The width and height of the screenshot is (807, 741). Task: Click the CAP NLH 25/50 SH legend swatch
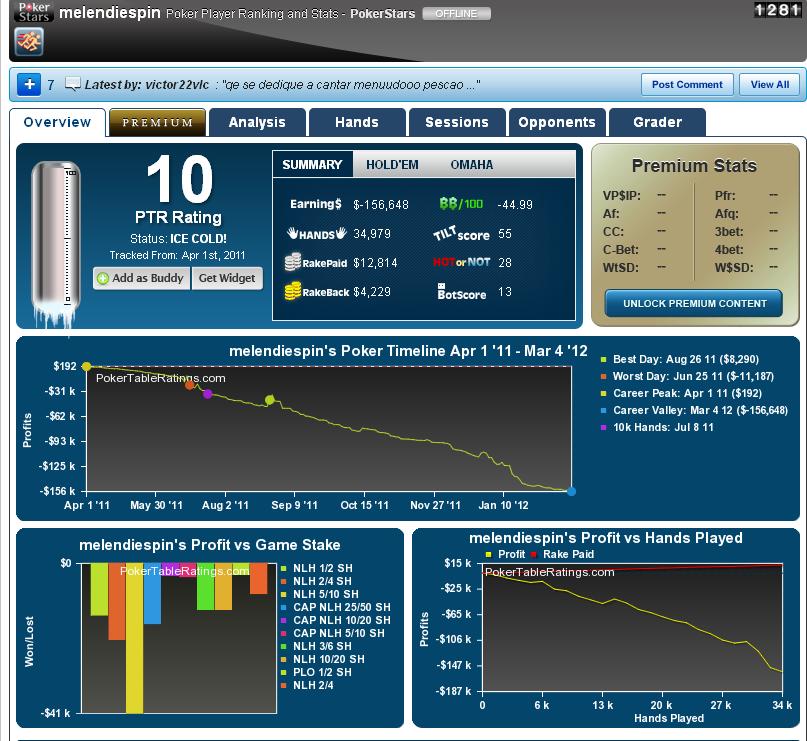[284, 607]
